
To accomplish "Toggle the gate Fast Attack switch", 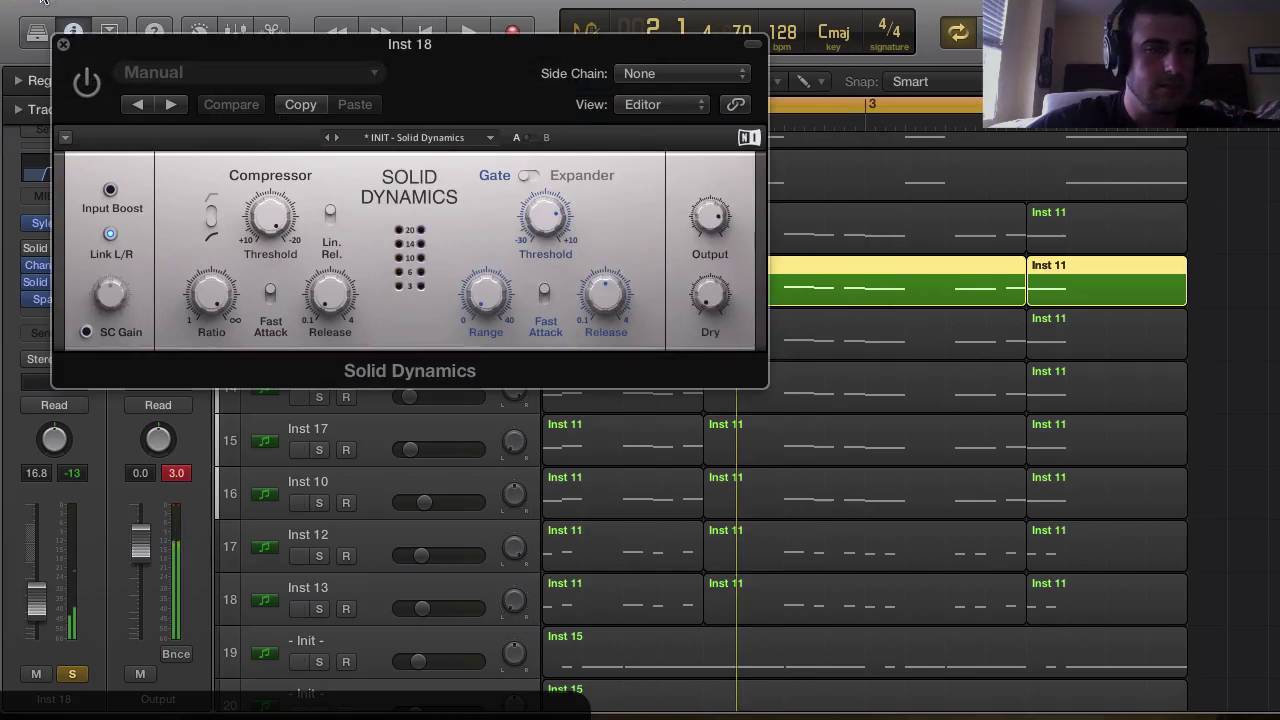I will click(544, 292).
